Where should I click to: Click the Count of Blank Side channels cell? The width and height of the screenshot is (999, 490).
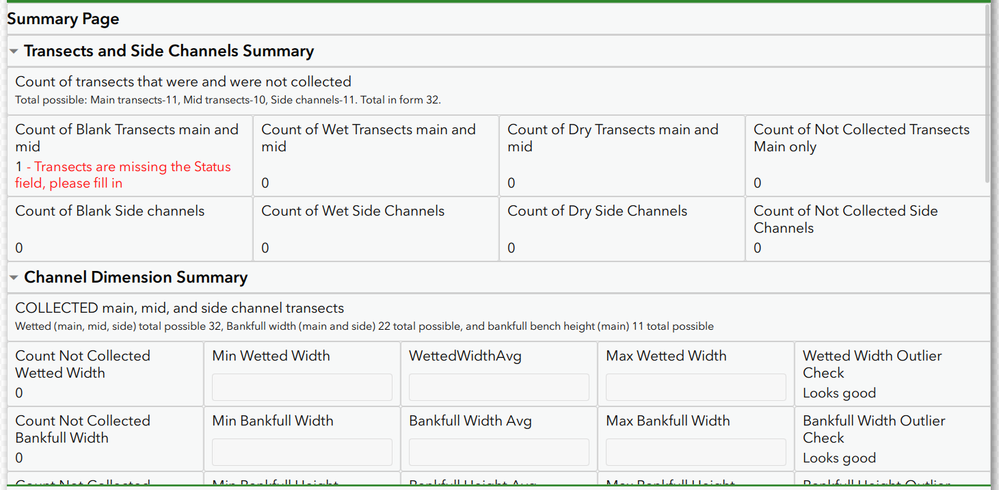point(130,228)
